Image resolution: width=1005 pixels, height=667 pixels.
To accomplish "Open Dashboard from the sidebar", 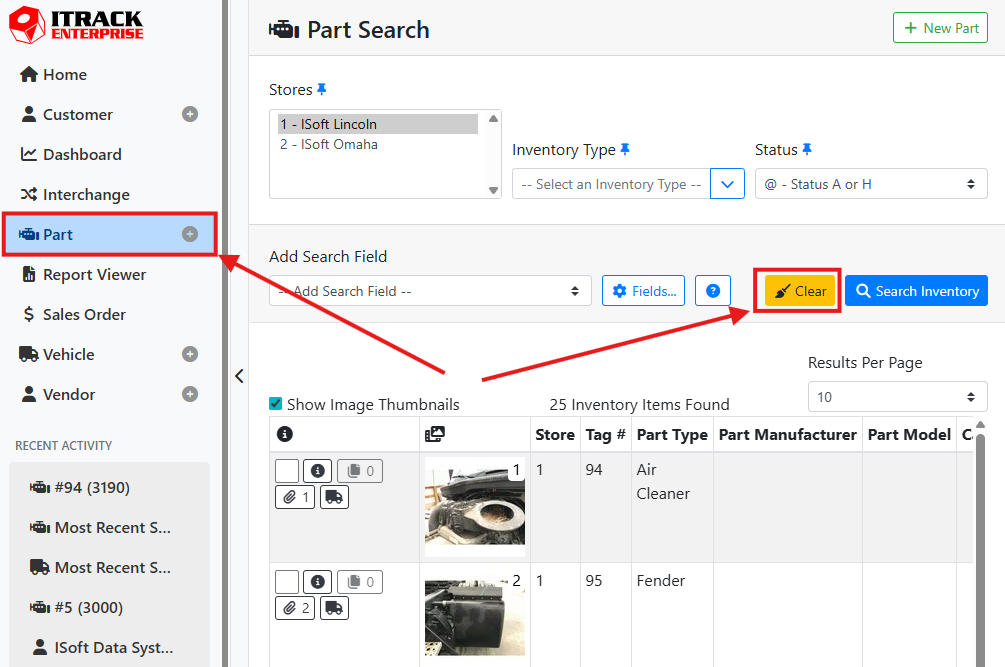I will click(81, 154).
